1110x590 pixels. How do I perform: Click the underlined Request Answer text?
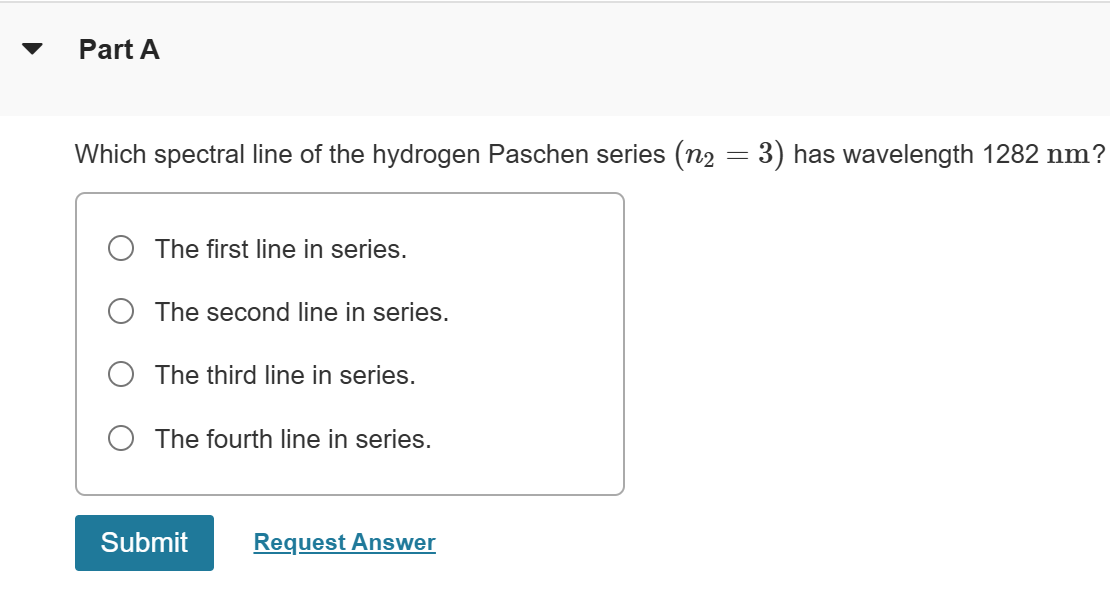[344, 542]
